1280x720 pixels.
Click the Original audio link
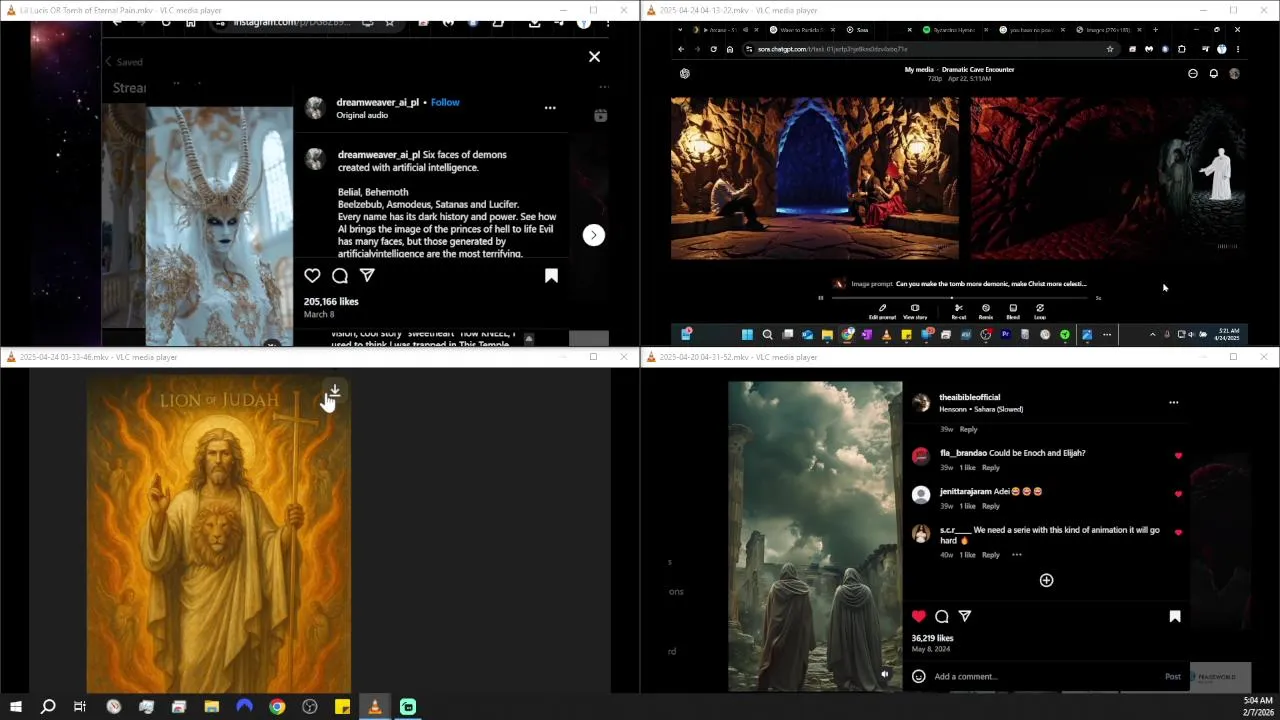point(362,115)
